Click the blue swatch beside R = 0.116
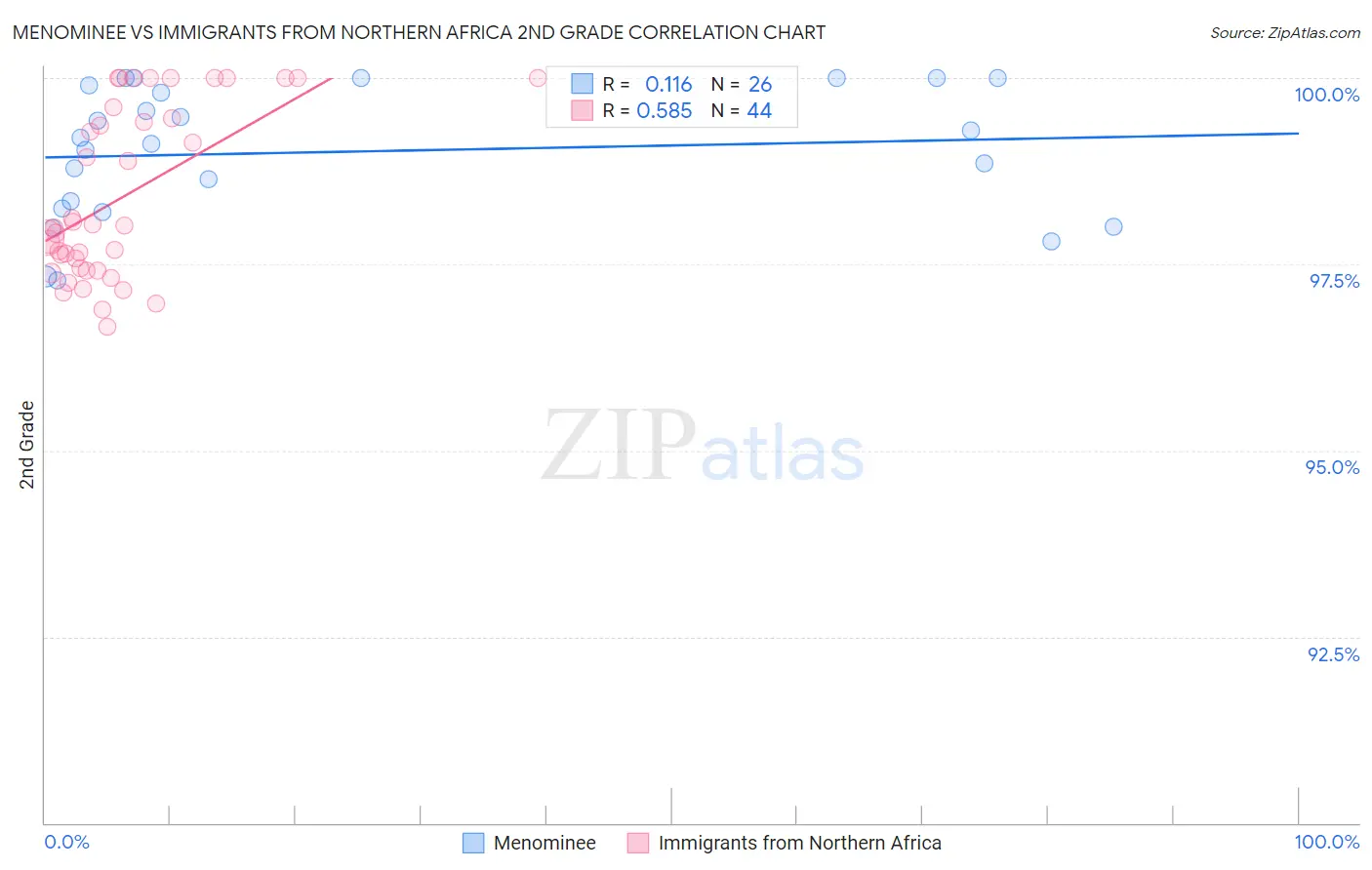The width and height of the screenshot is (1372, 870). tap(582, 84)
